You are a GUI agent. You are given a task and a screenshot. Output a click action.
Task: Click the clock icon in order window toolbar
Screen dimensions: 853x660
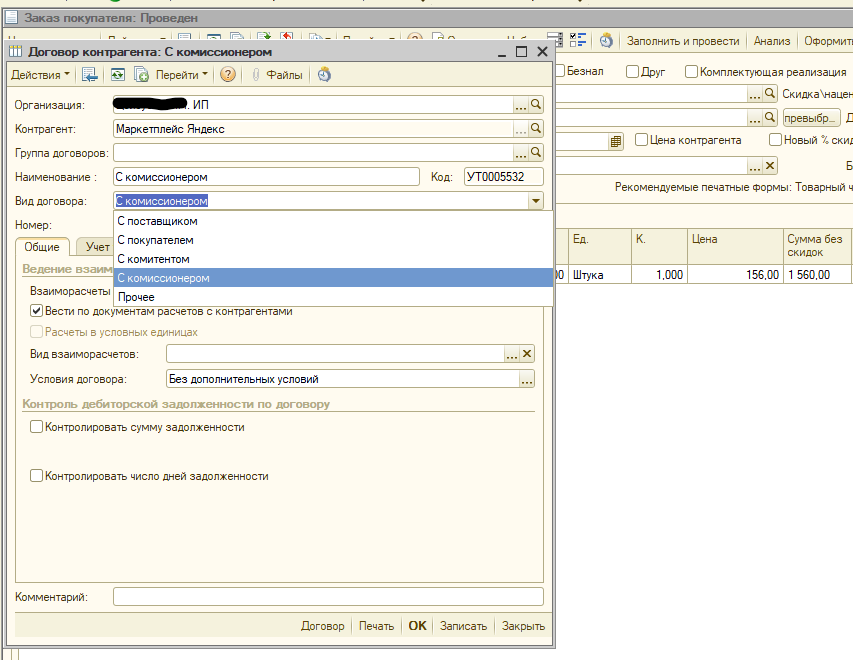(x=606, y=41)
